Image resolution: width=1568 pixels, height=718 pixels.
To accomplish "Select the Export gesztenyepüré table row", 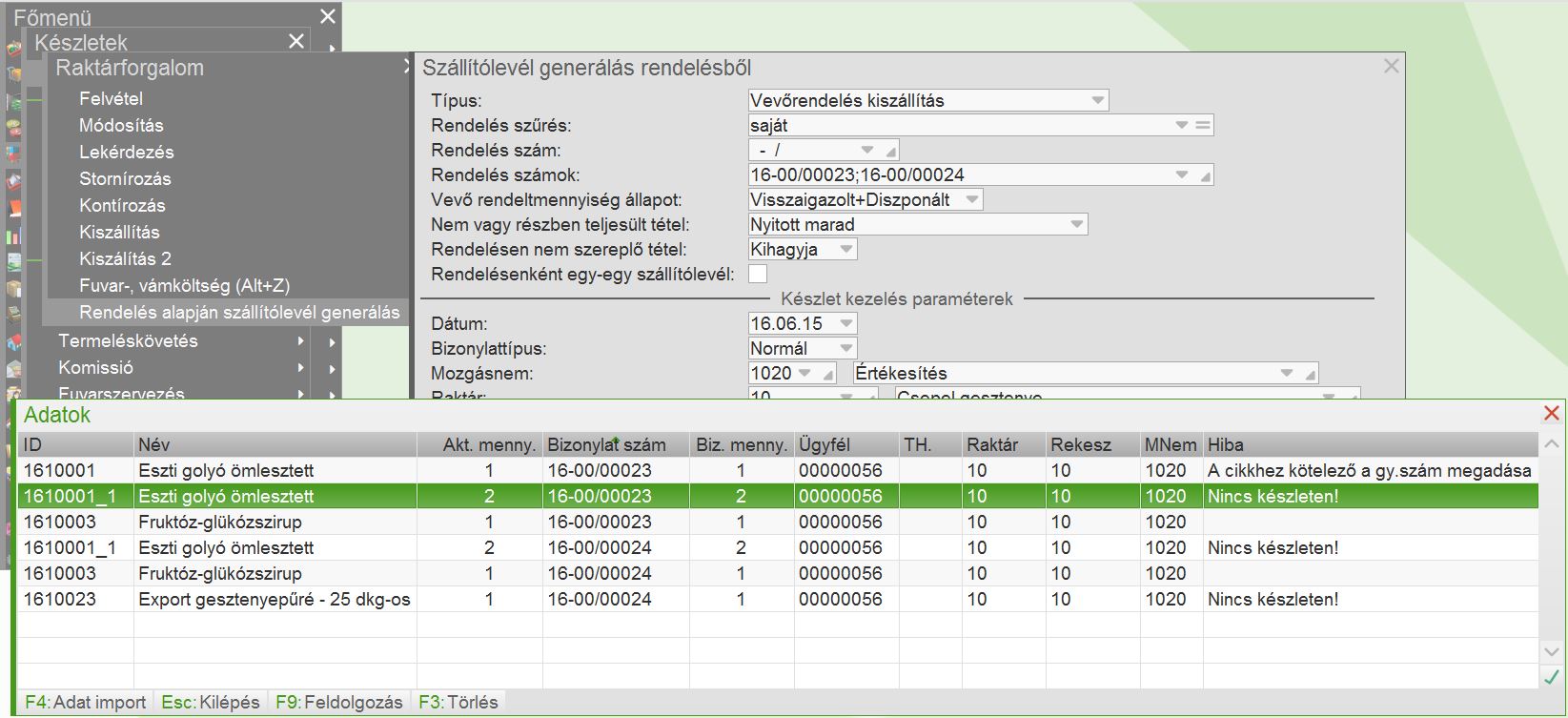I will 275,599.
